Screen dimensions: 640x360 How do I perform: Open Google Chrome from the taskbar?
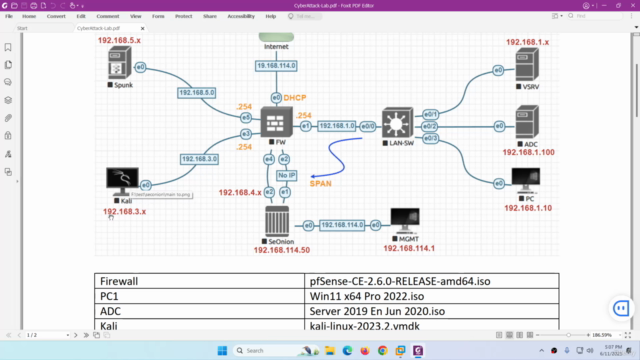click(x=382, y=351)
